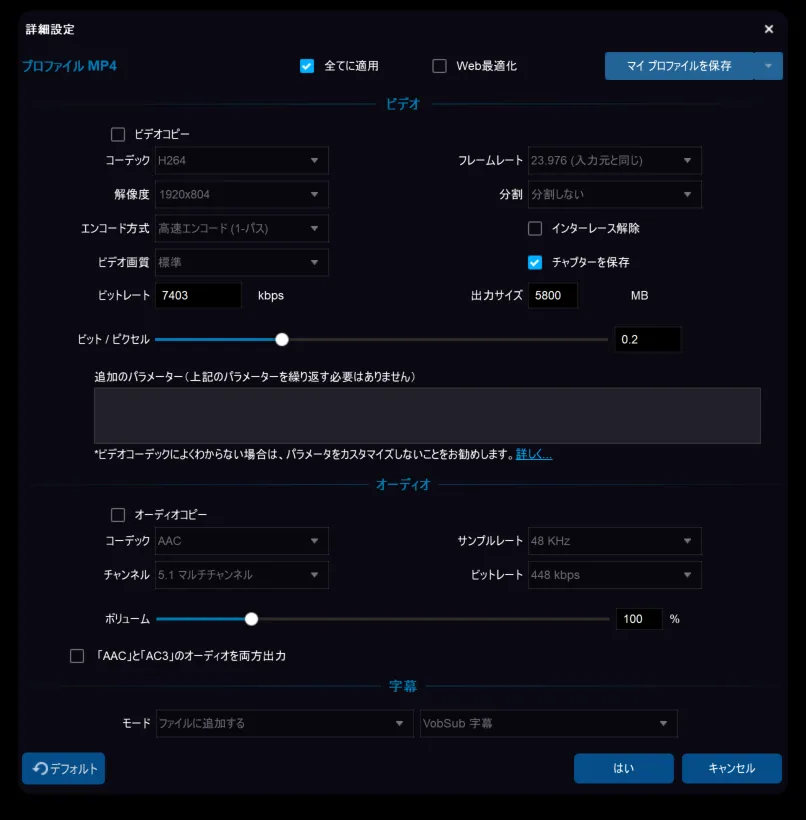Click the 出力サイズ field showing 5800

[x=553, y=295]
